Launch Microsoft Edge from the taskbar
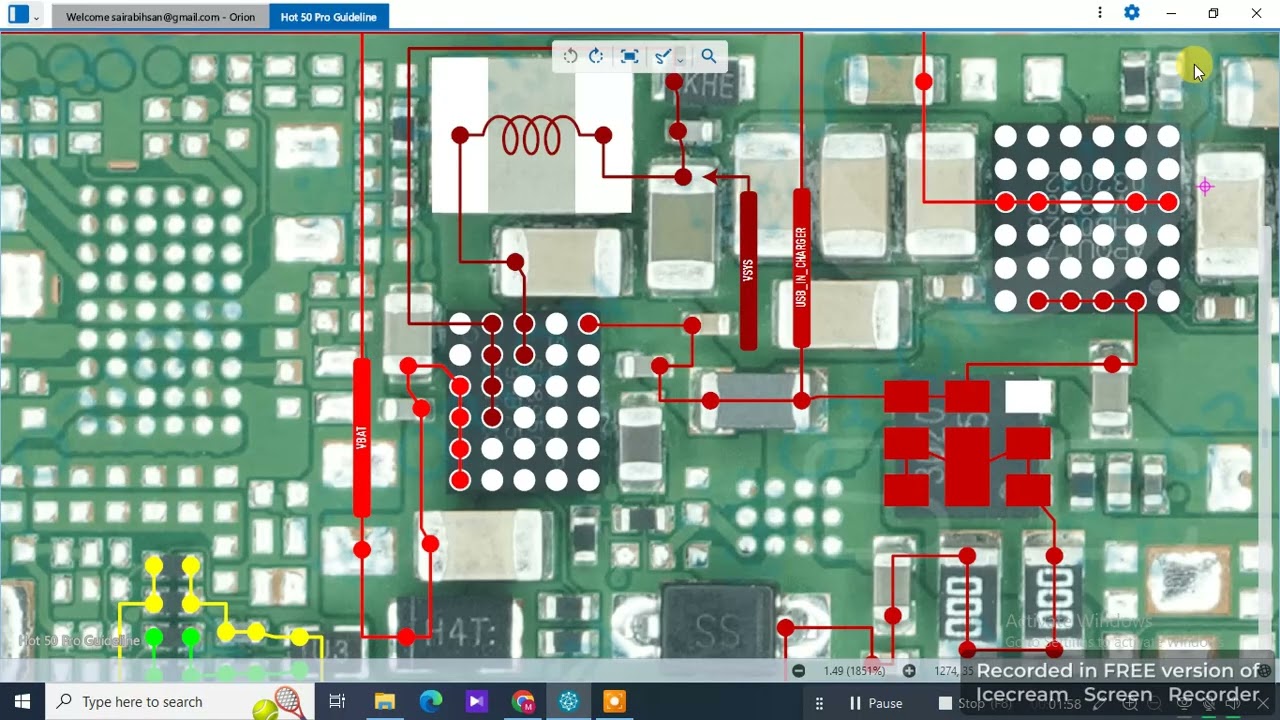The image size is (1280, 720). 431,702
